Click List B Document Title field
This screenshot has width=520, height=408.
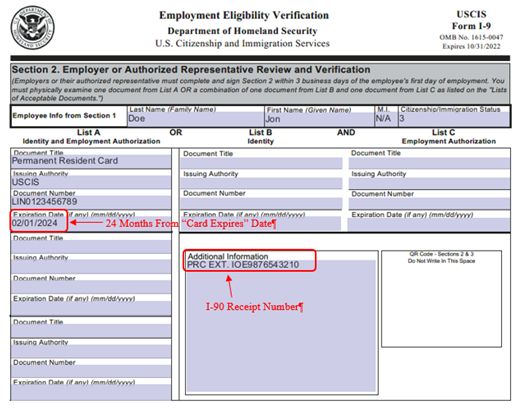coord(261,163)
